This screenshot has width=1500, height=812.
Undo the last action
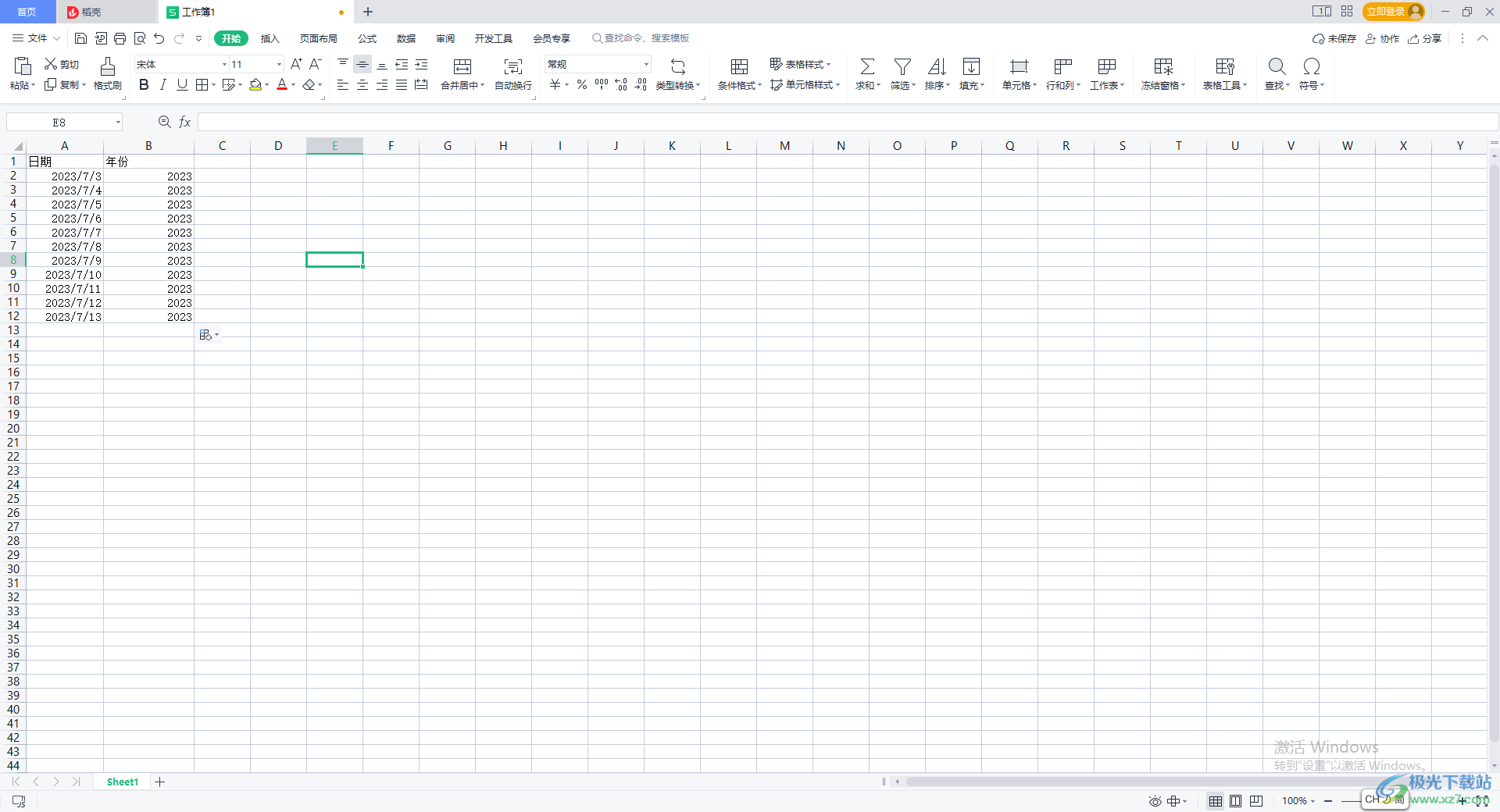[x=159, y=38]
